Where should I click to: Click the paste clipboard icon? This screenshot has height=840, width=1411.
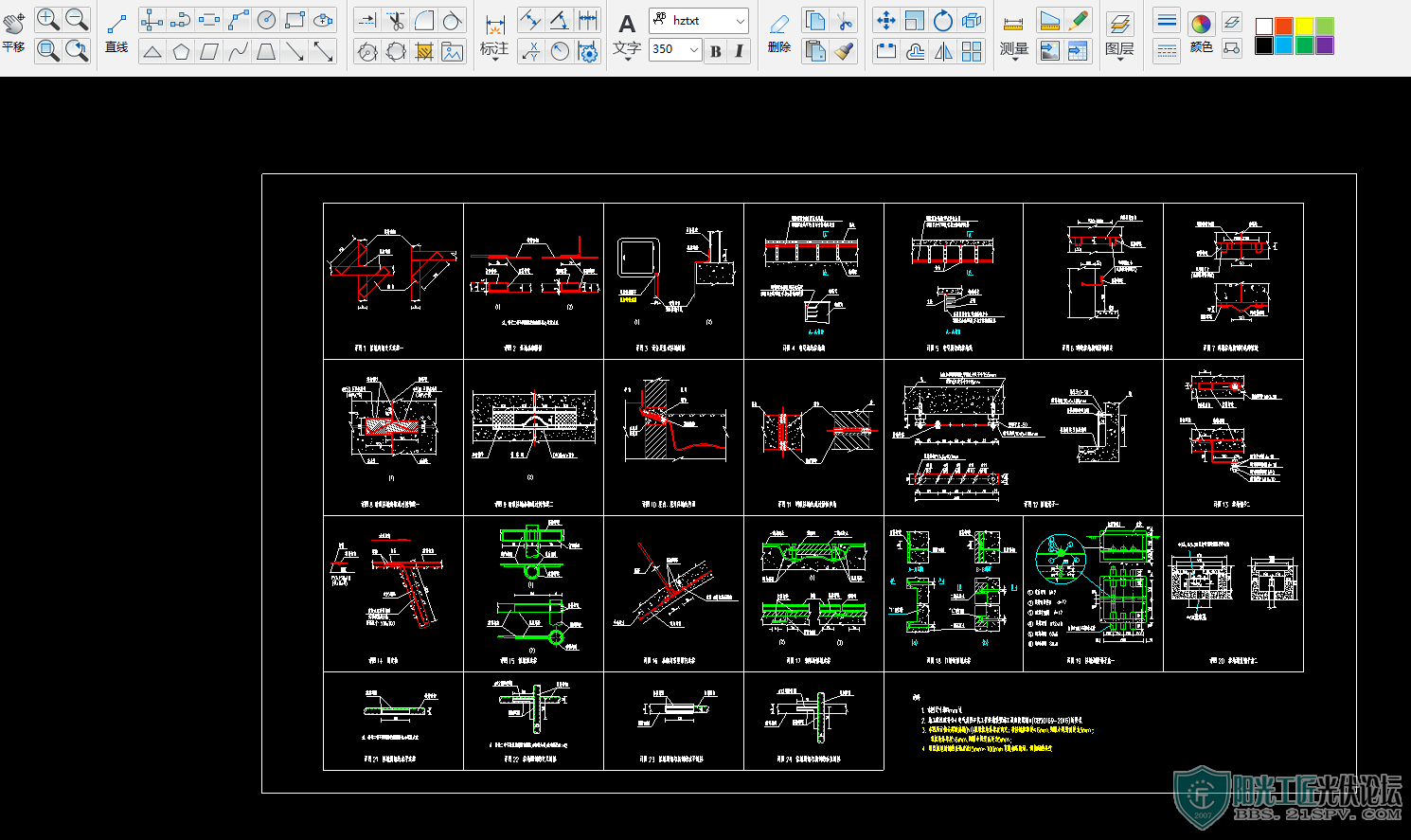[x=815, y=51]
